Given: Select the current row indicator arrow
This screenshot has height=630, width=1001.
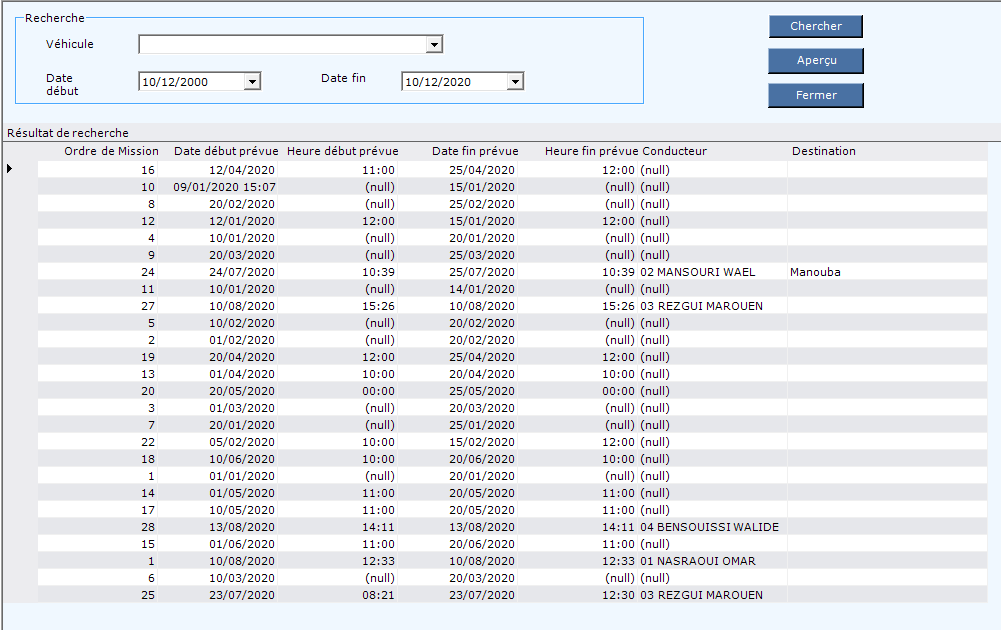Looking at the screenshot, I should [10, 170].
